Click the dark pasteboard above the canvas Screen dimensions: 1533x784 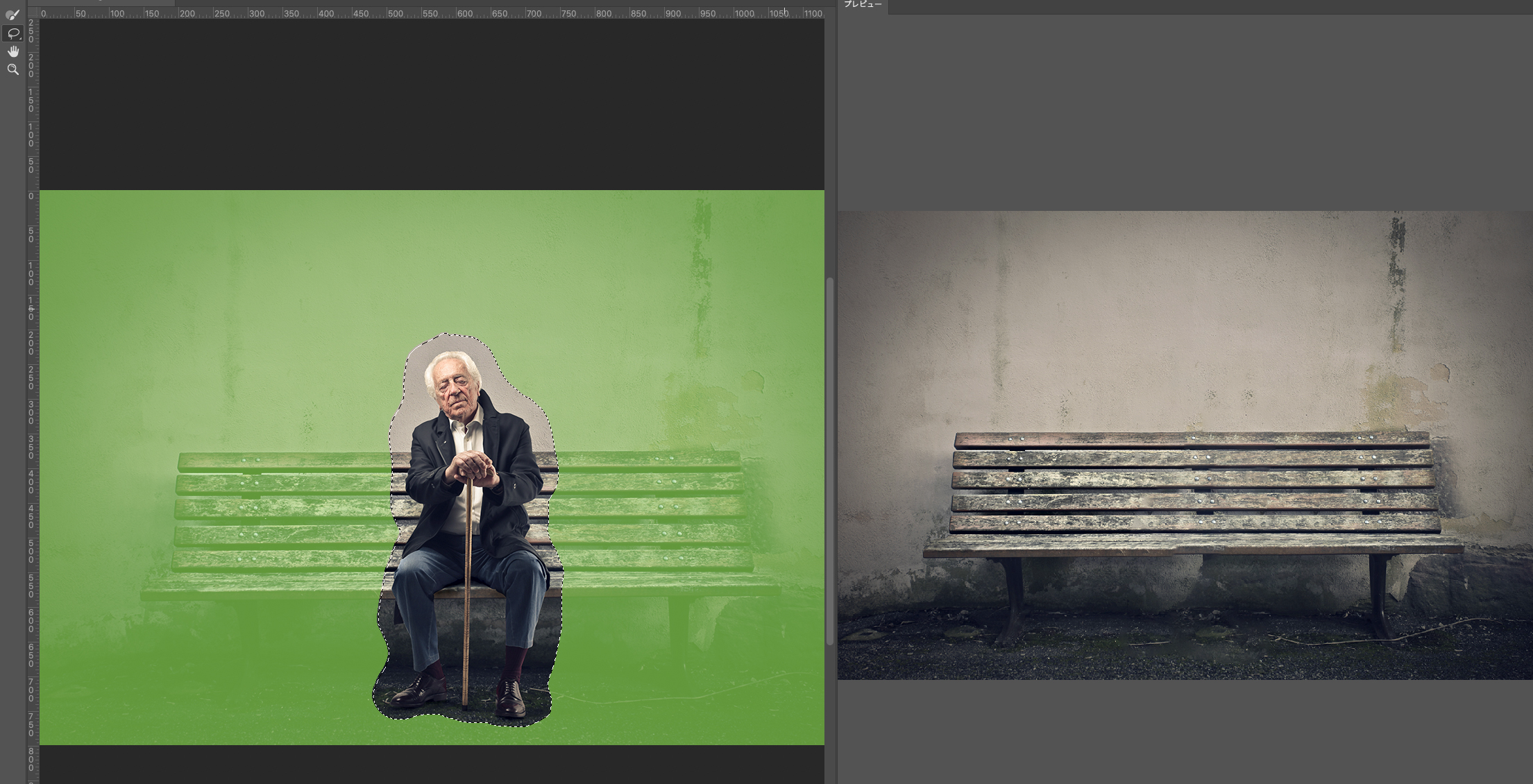coord(430,104)
